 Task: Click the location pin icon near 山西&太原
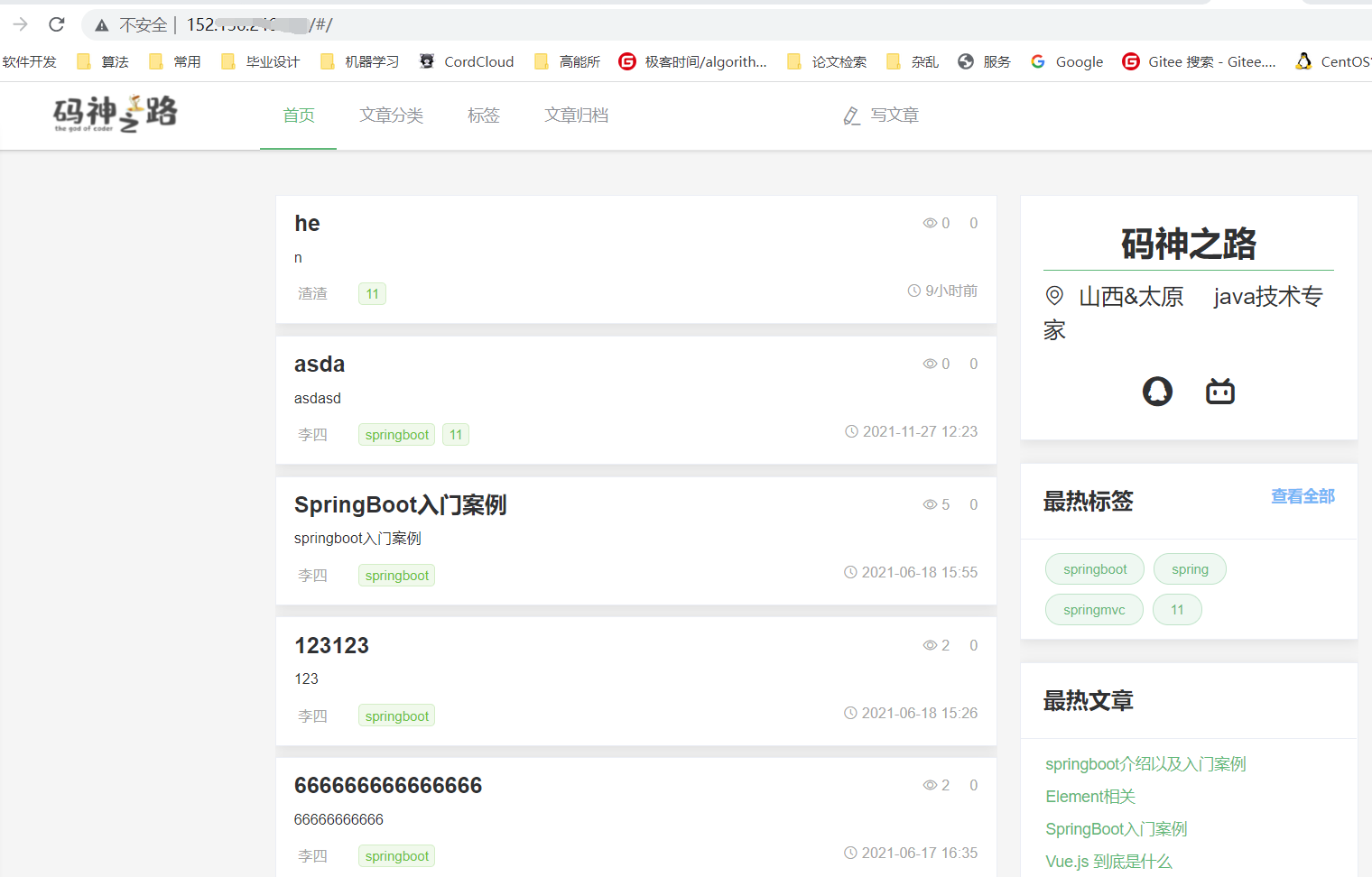point(1053,295)
